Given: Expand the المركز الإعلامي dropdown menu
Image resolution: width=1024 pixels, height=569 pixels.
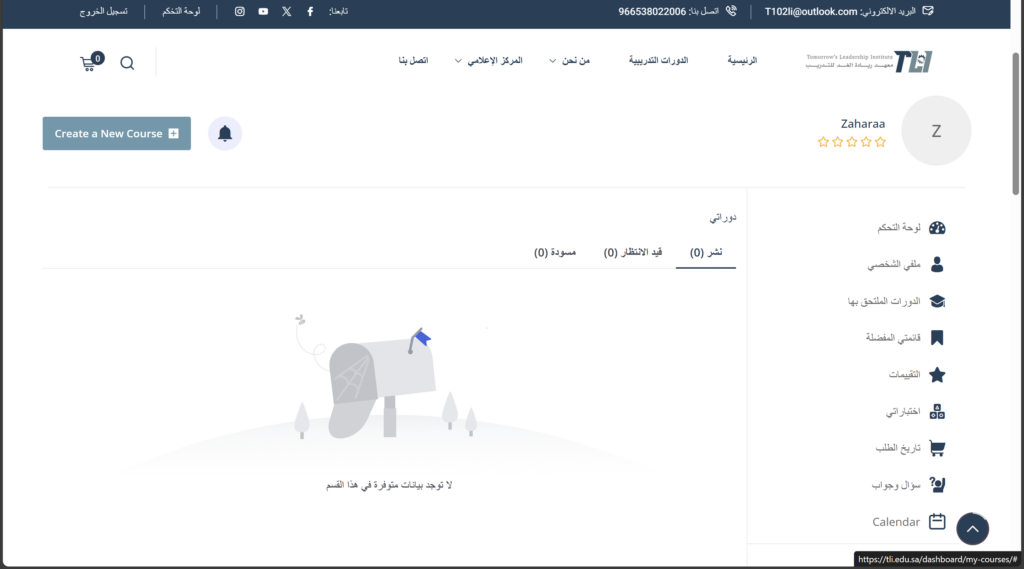Looking at the screenshot, I should pos(488,61).
